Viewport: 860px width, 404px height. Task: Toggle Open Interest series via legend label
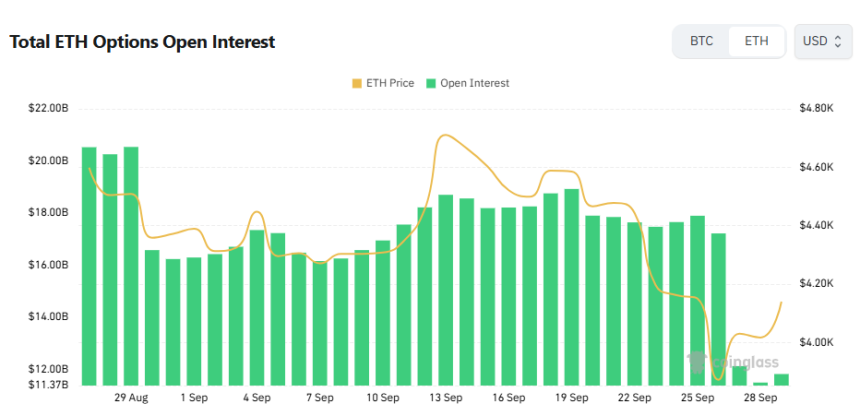tap(474, 83)
